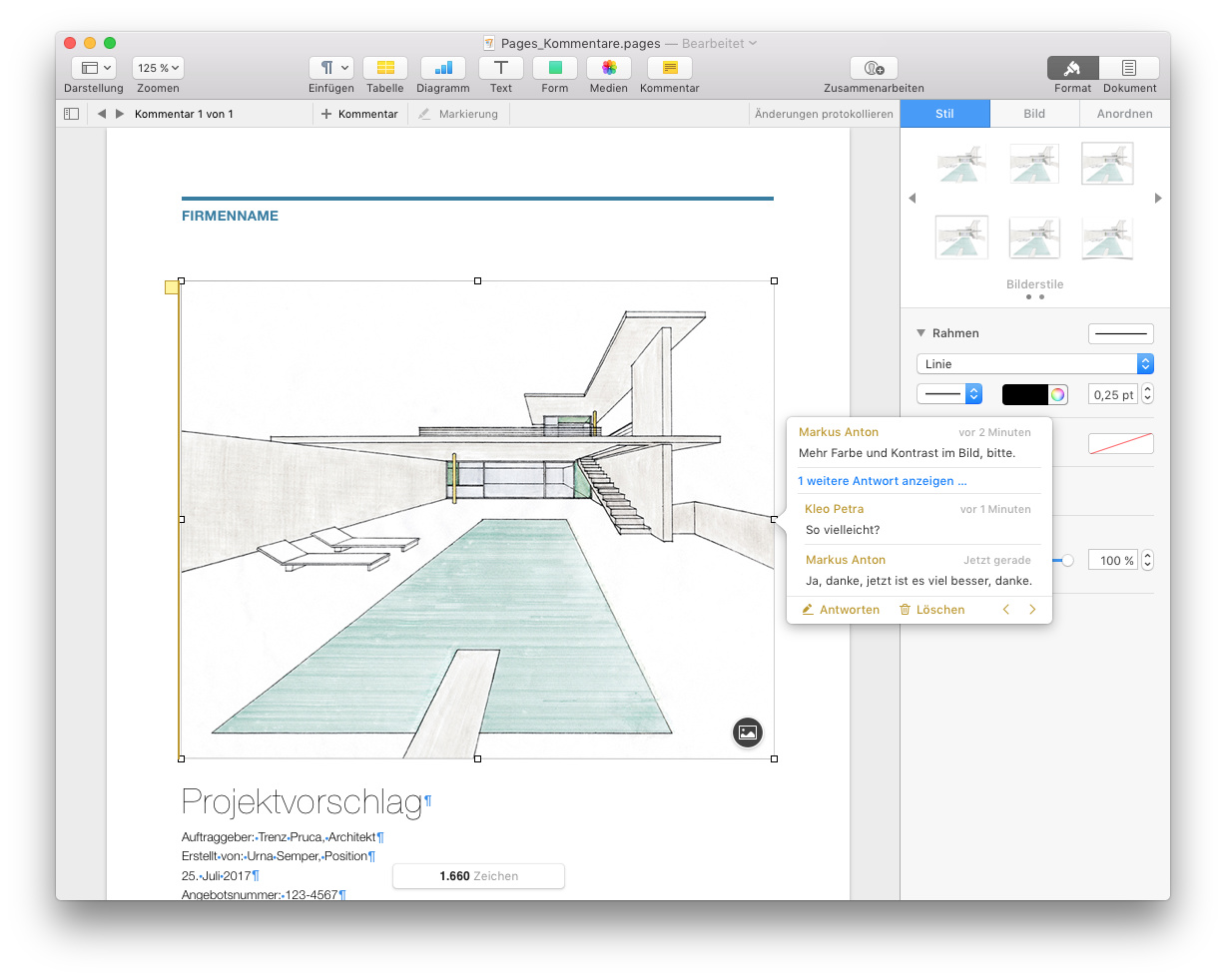Click the black border color swatch
1226x980 pixels.
[x=1025, y=394]
